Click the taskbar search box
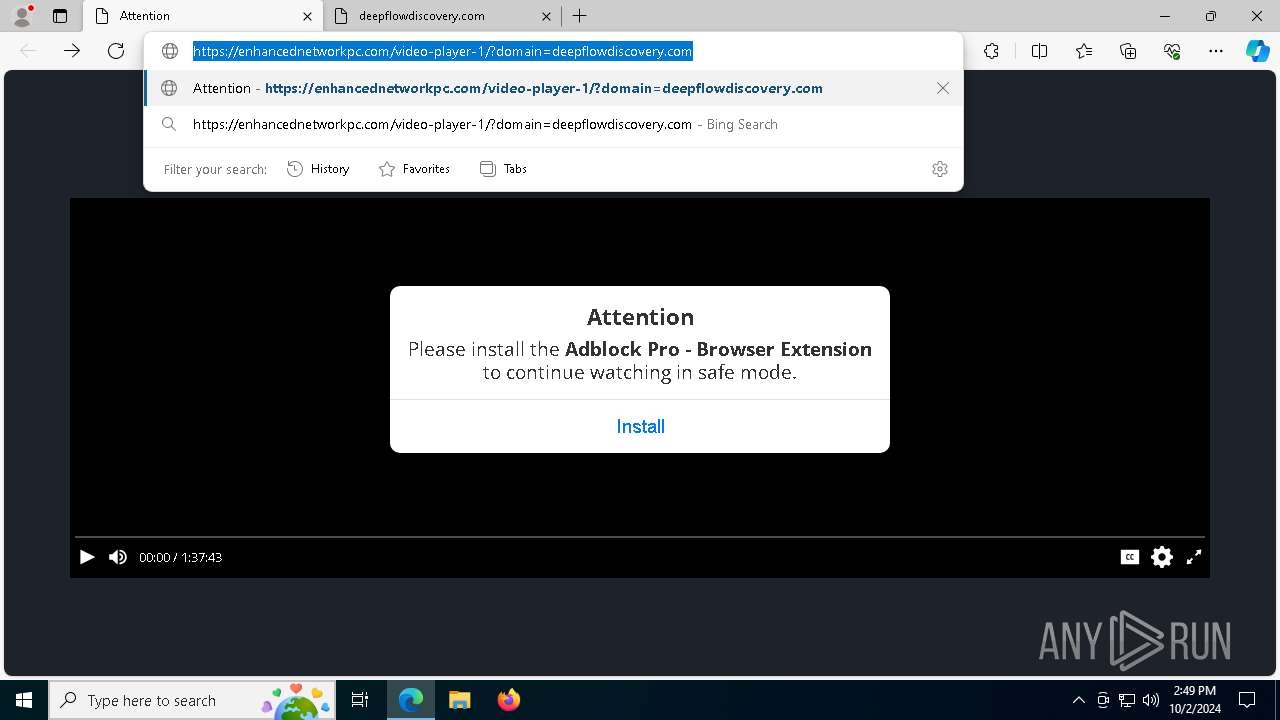This screenshot has width=1280, height=720. pyautogui.click(x=193, y=700)
